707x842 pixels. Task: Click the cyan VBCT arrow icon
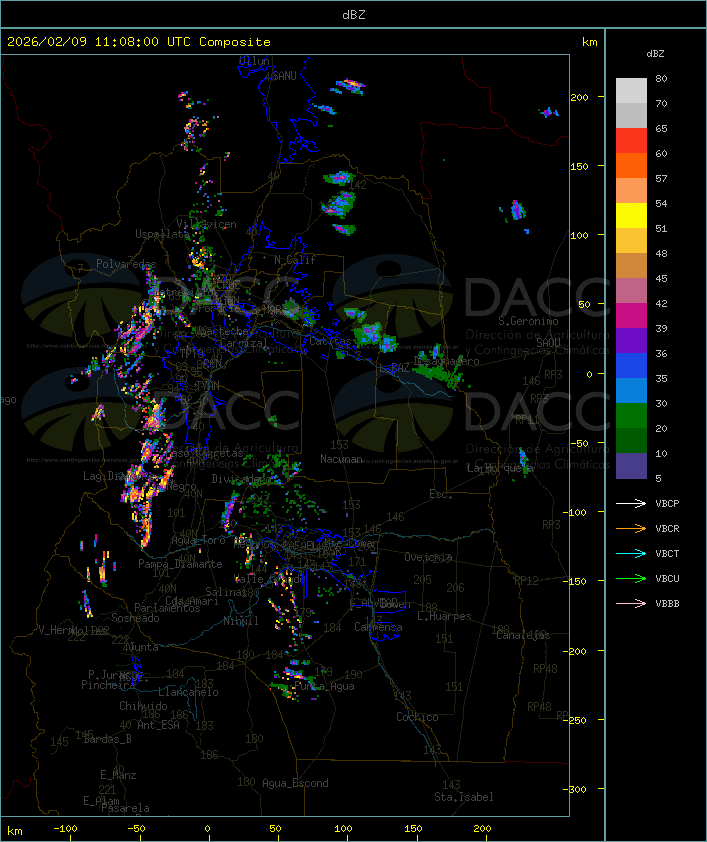click(x=631, y=553)
